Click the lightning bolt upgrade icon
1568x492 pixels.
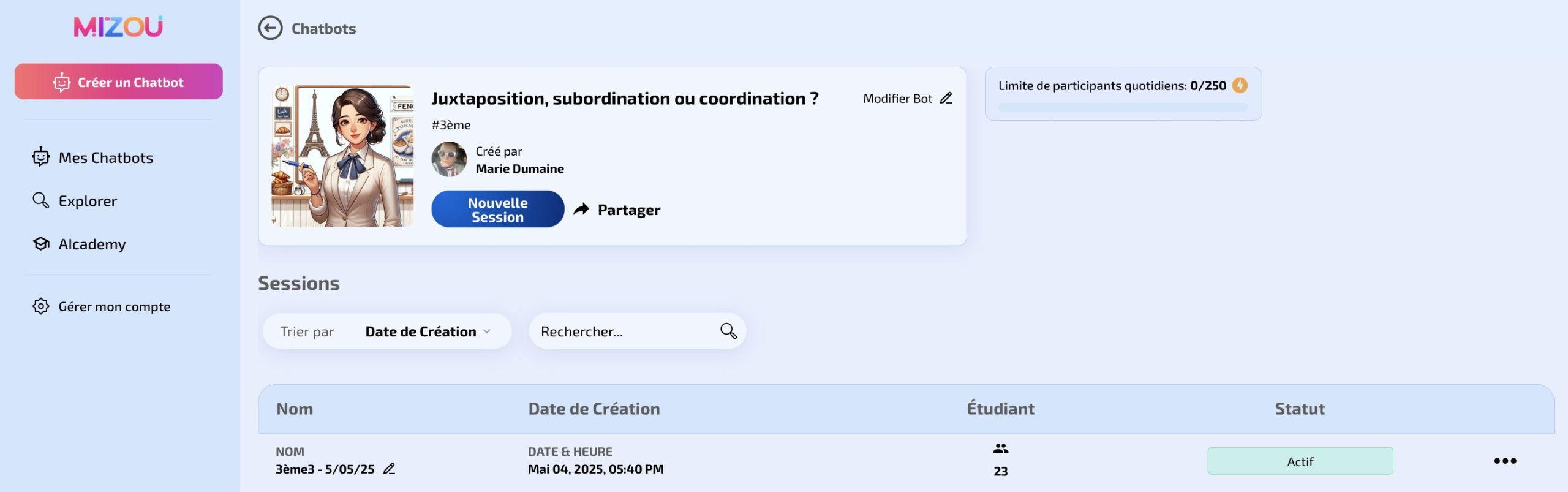(x=1240, y=86)
